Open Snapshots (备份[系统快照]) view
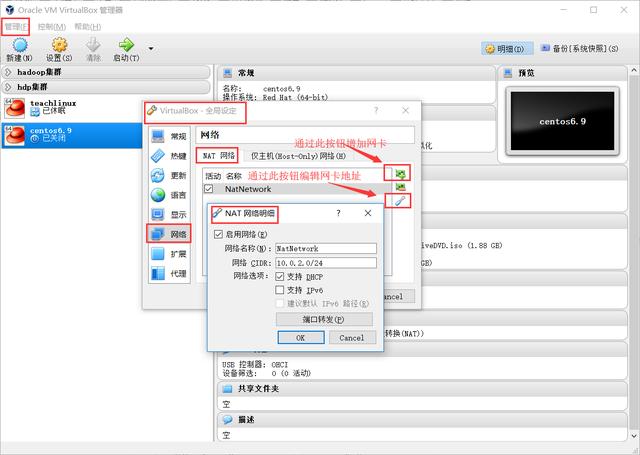The image size is (640, 455). point(580,49)
